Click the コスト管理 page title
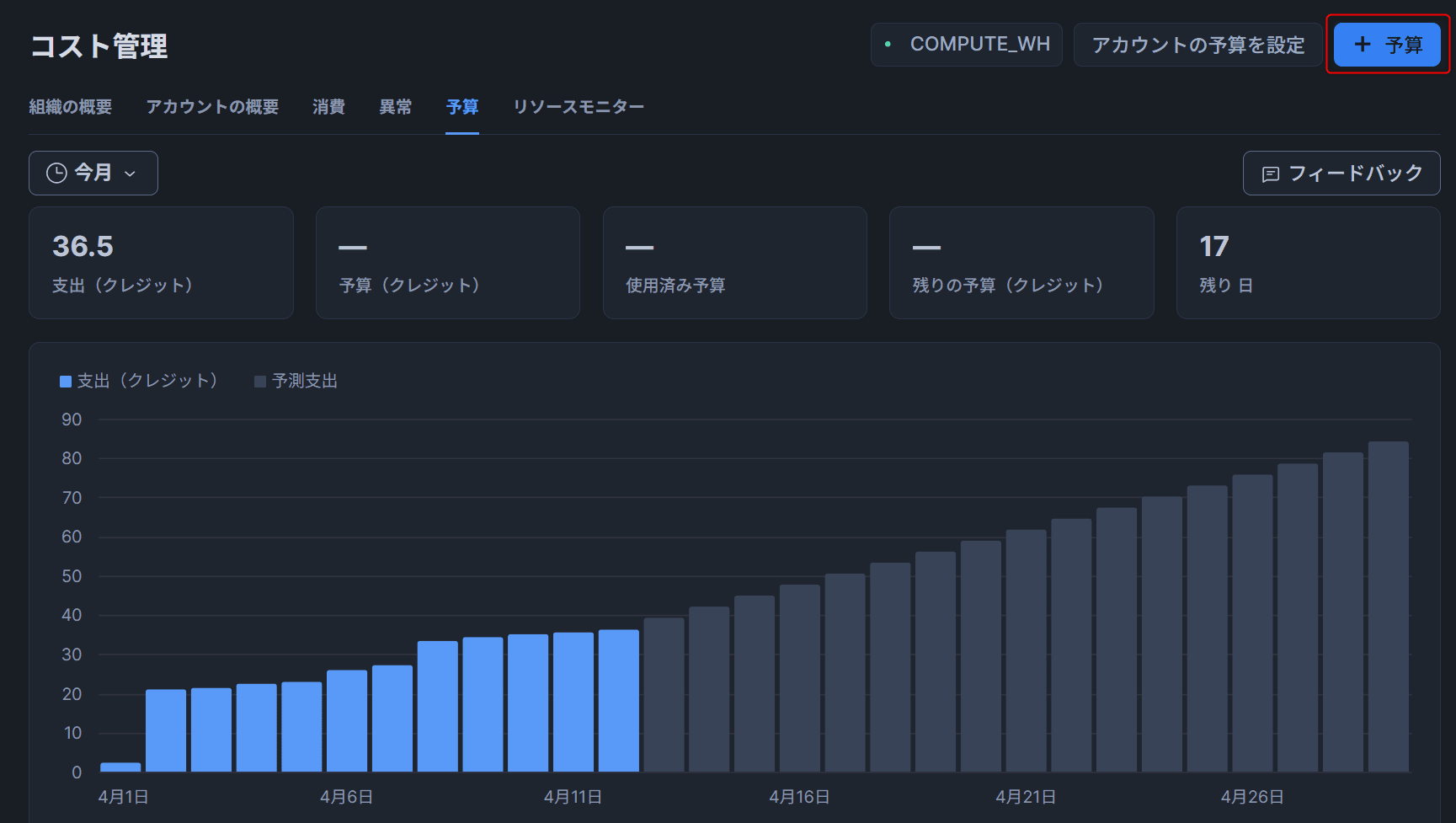The height and width of the screenshot is (823, 1456). 99,46
